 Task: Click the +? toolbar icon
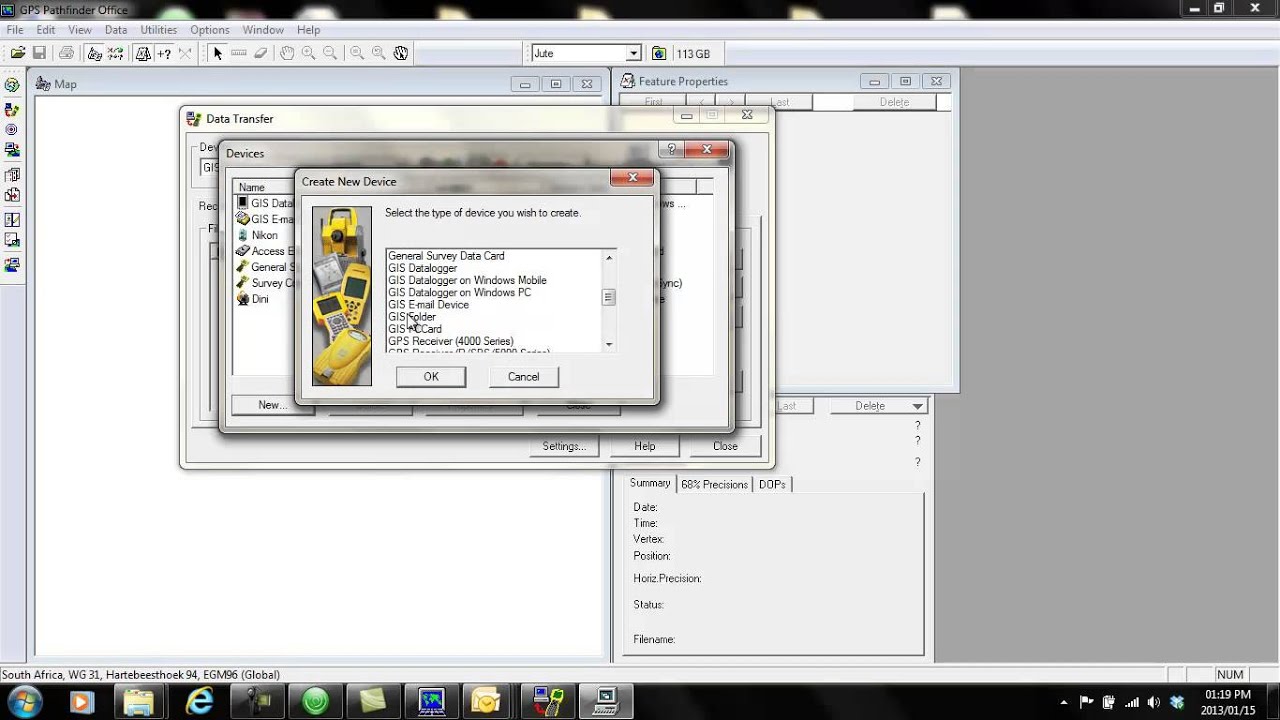click(x=164, y=53)
